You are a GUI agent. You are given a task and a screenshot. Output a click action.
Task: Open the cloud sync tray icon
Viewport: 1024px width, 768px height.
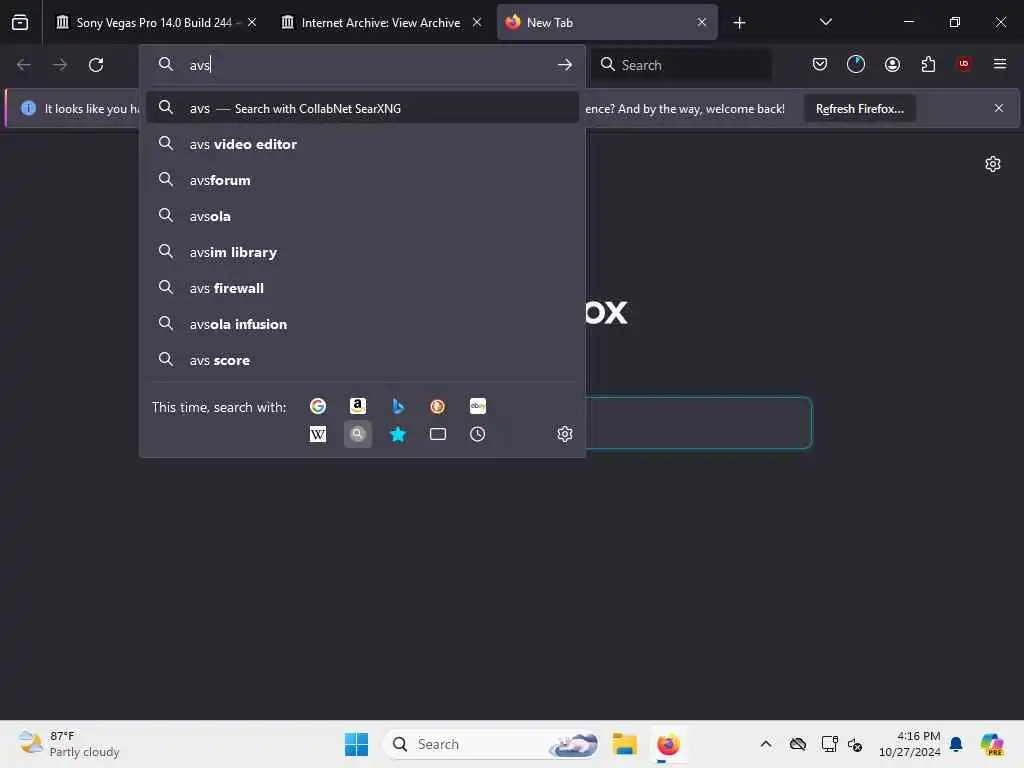[797, 744]
